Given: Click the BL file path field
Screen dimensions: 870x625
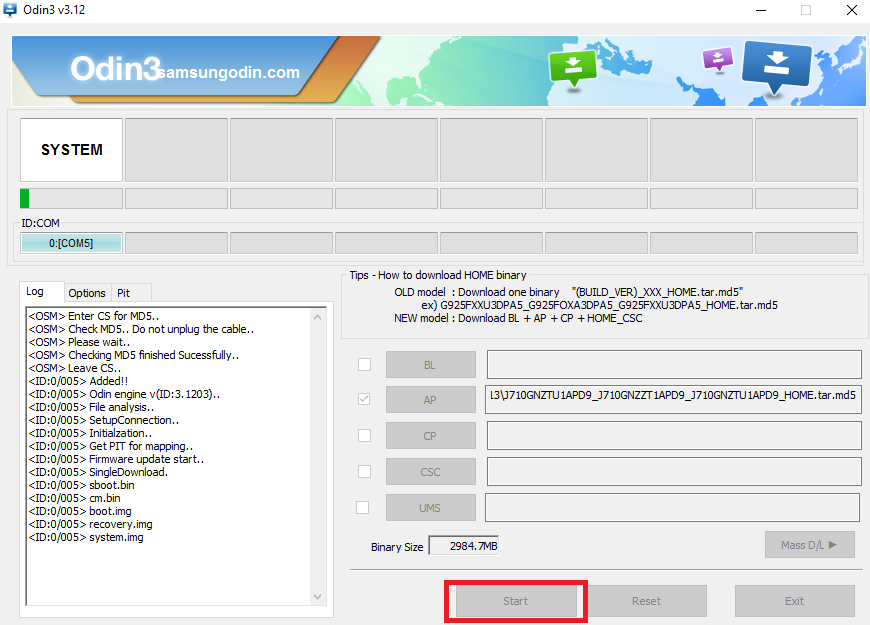Looking at the screenshot, I should [x=674, y=365].
